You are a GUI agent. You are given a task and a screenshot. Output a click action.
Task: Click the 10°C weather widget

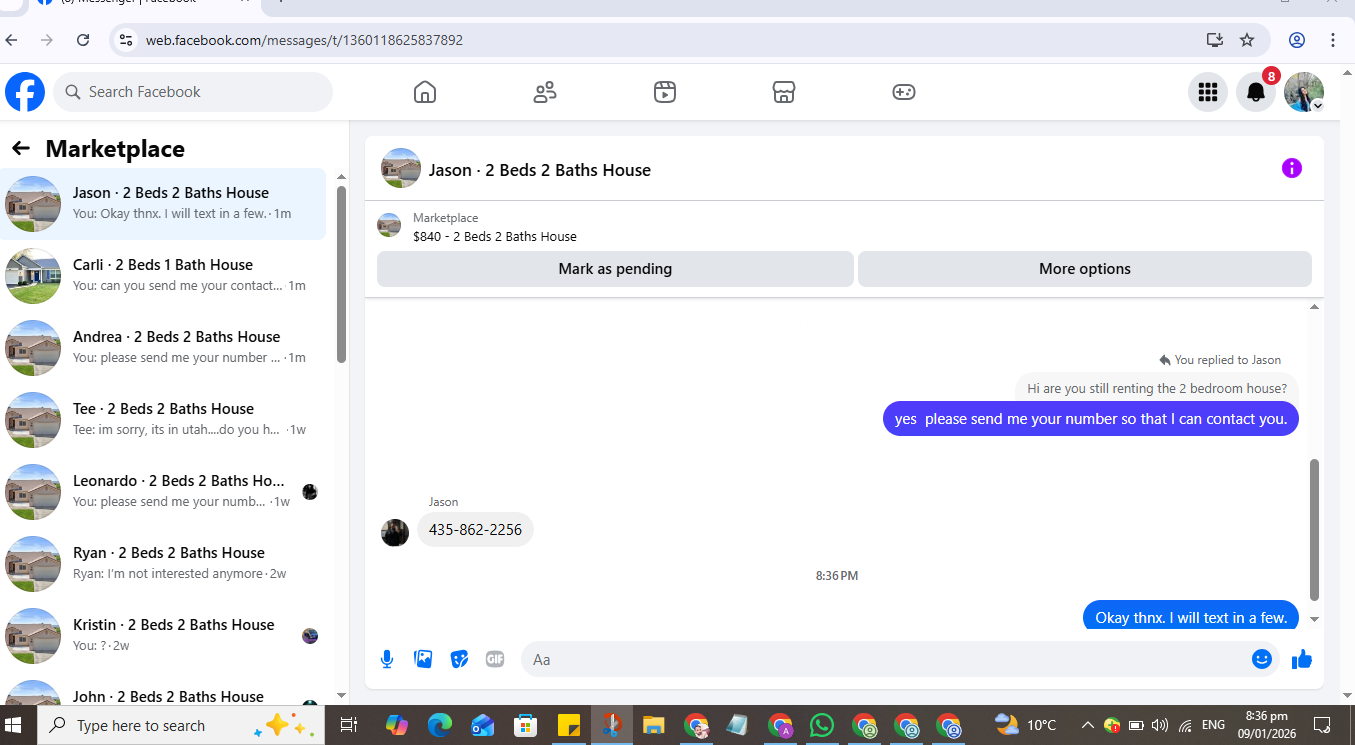tap(1026, 725)
